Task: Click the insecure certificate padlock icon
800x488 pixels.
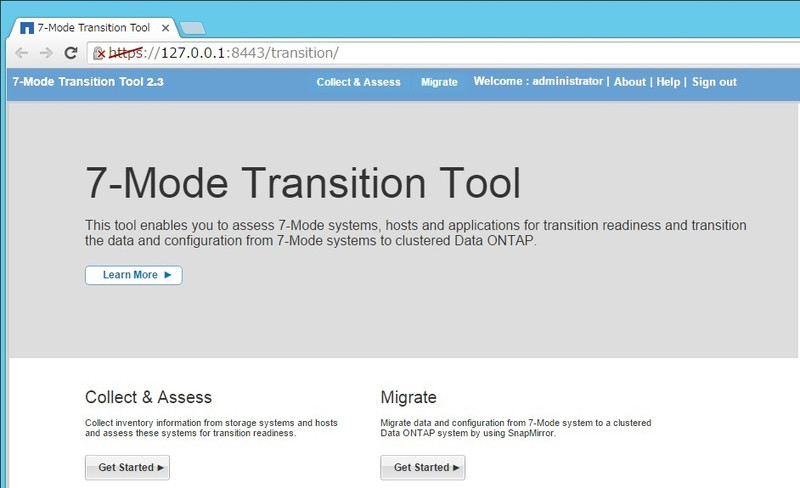Action: coord(98,53)
